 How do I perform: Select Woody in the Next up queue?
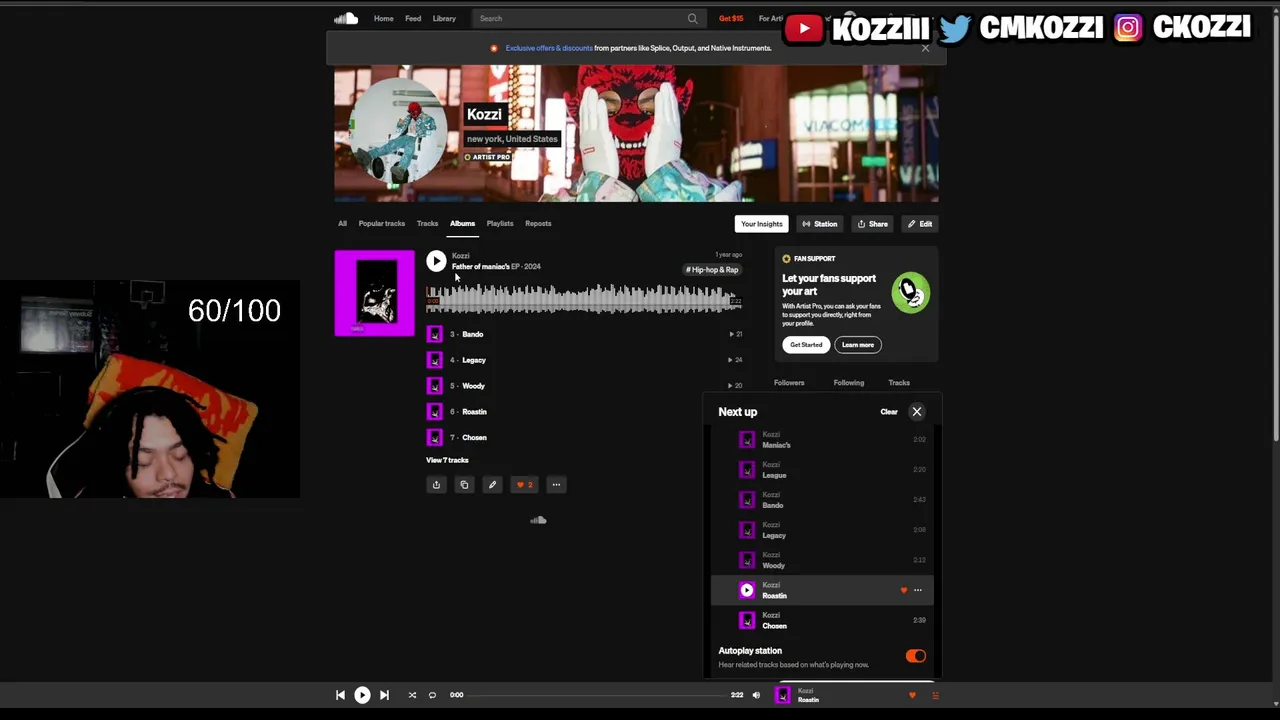click(822, 560)
